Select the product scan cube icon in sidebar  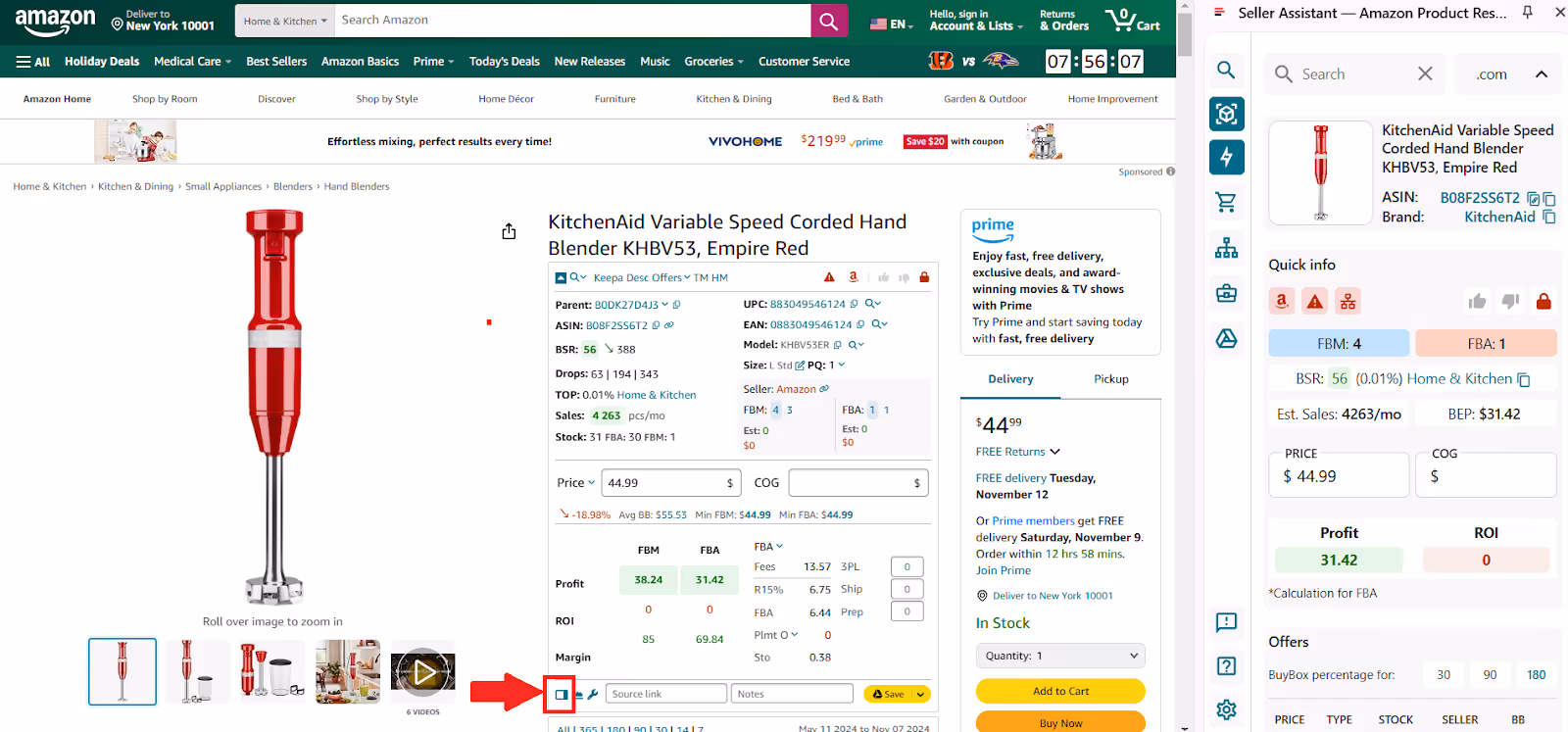(1226, 114)
